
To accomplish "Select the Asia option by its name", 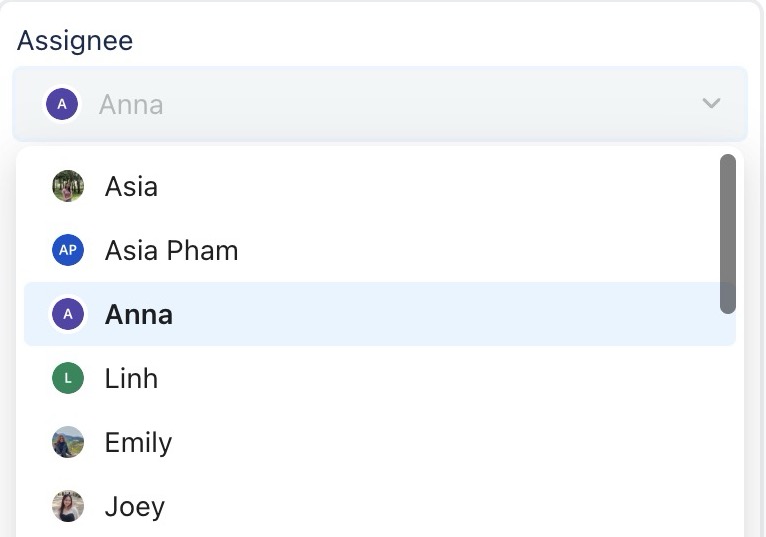I will click(x=131, y=187).
